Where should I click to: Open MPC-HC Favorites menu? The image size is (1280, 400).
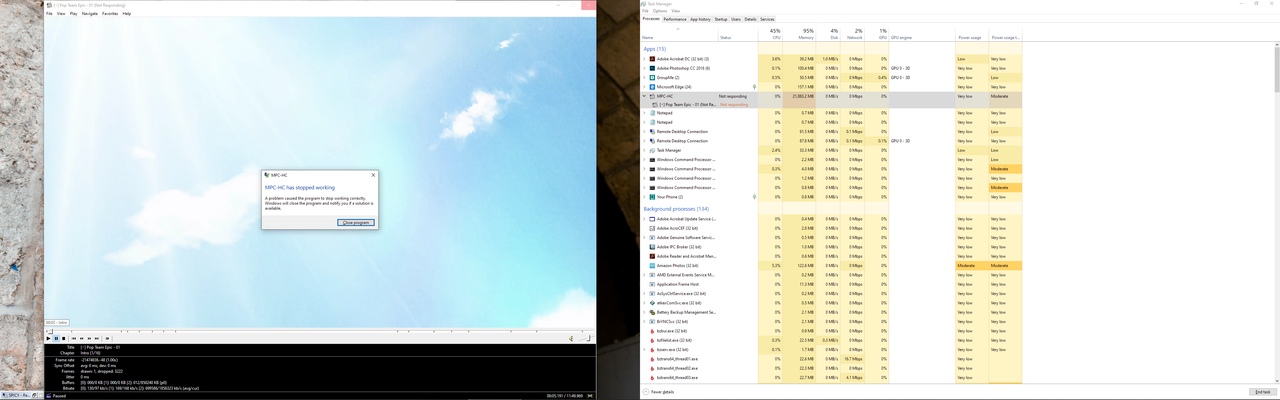click(110, 14)
